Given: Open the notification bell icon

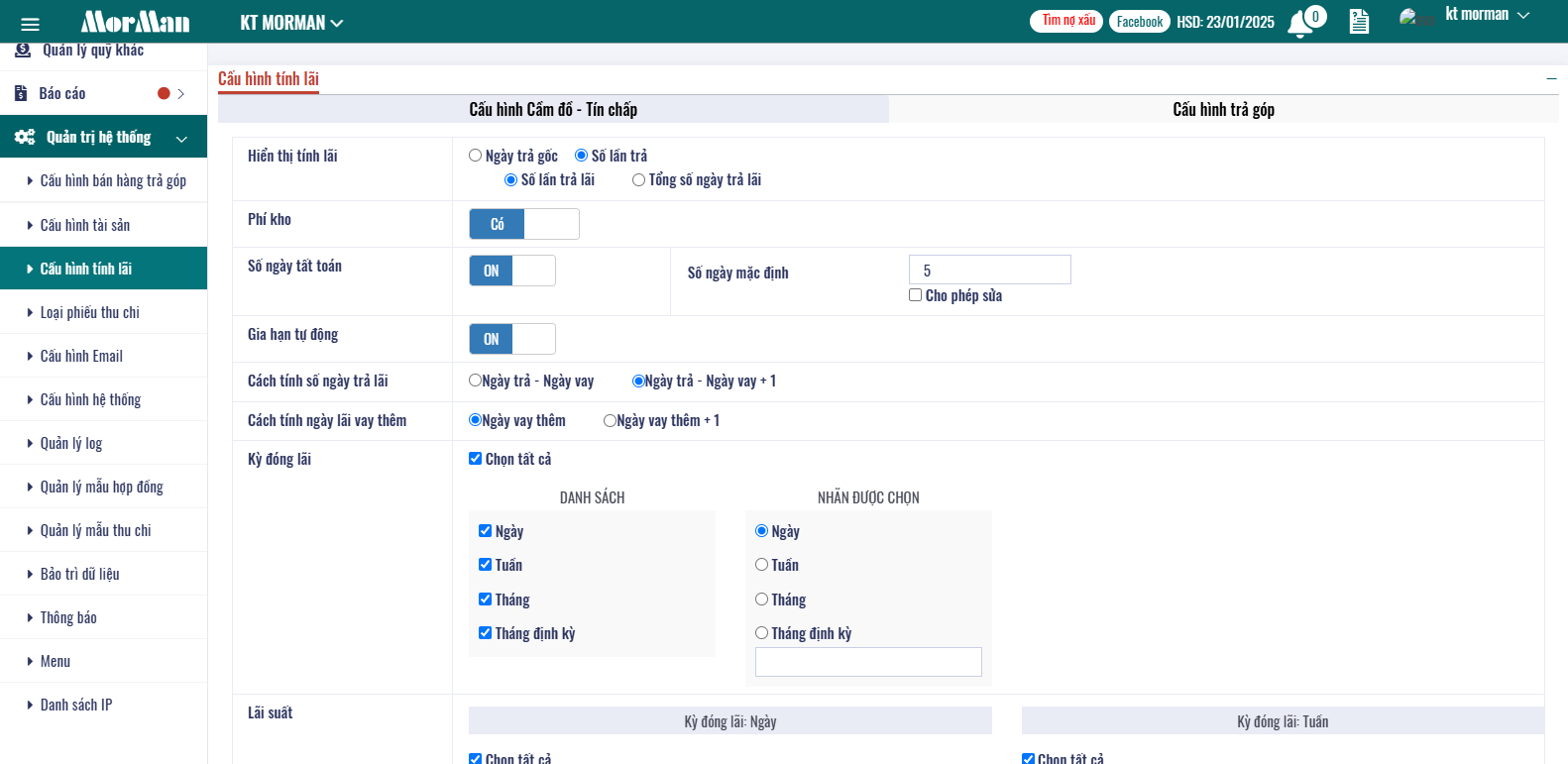Looking at the screenshot, I should [1299, 24].
